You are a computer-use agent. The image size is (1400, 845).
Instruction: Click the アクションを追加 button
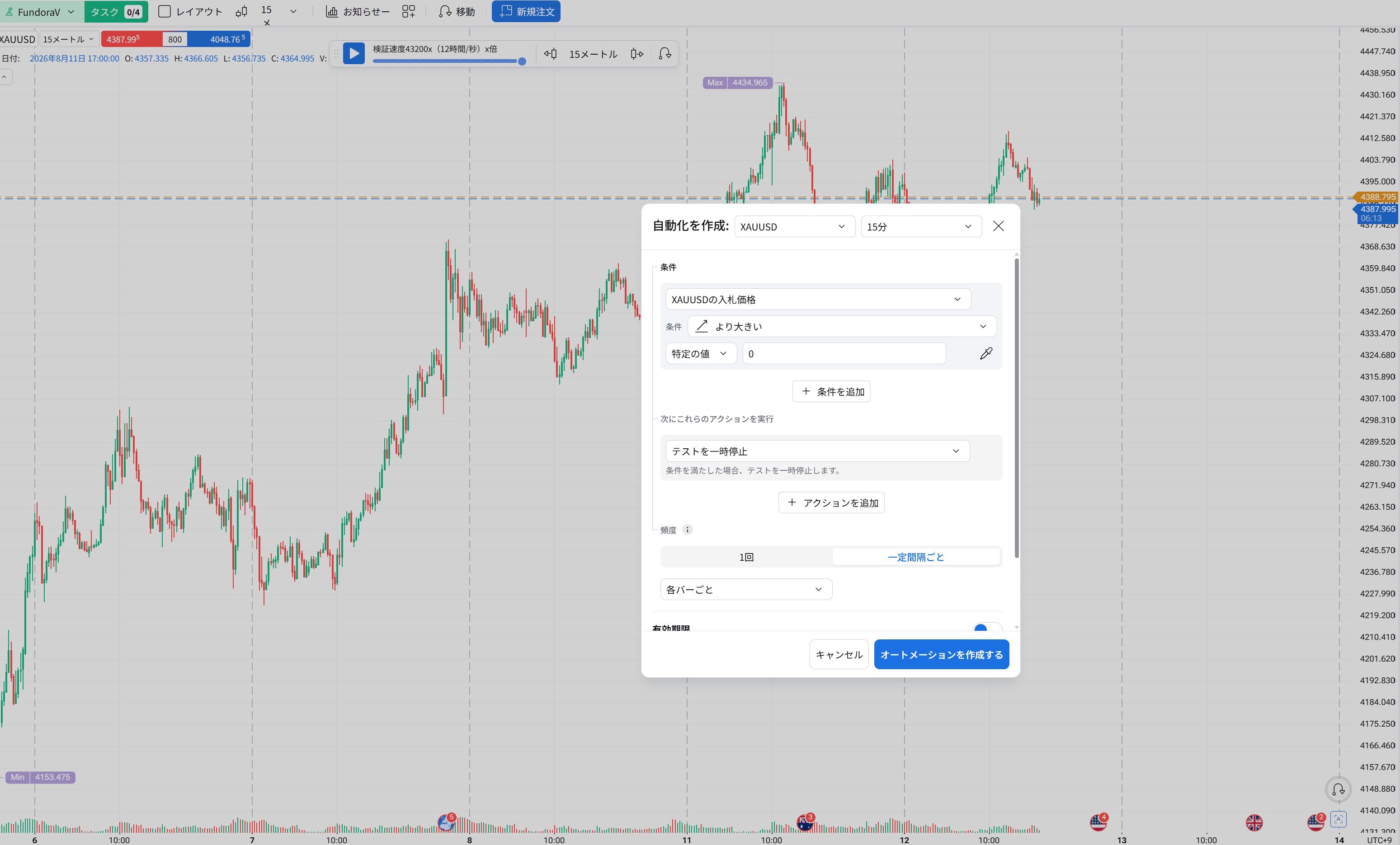click(x=831, y=502)
